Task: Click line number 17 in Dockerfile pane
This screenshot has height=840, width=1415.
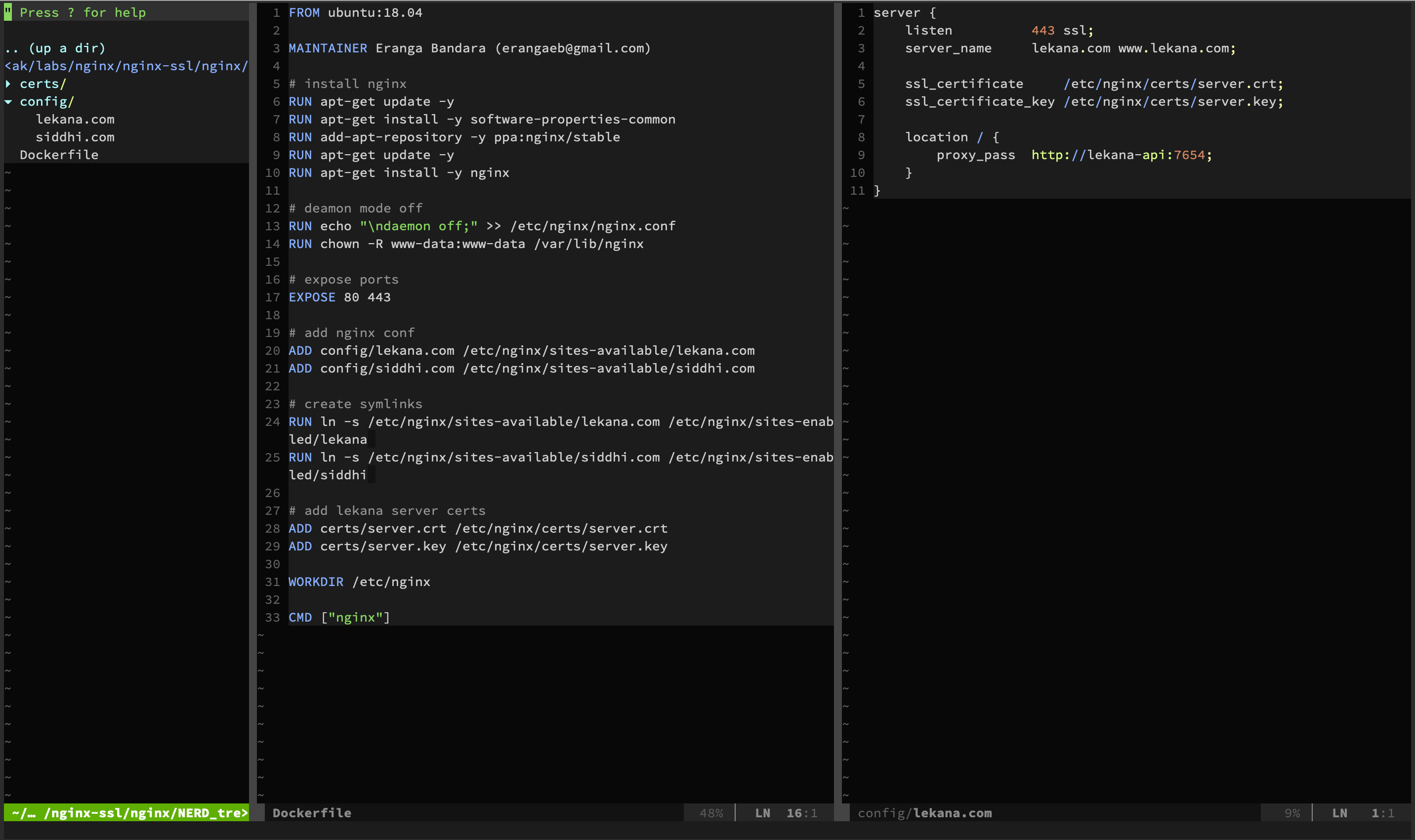Action: click(x=273, y=296)
